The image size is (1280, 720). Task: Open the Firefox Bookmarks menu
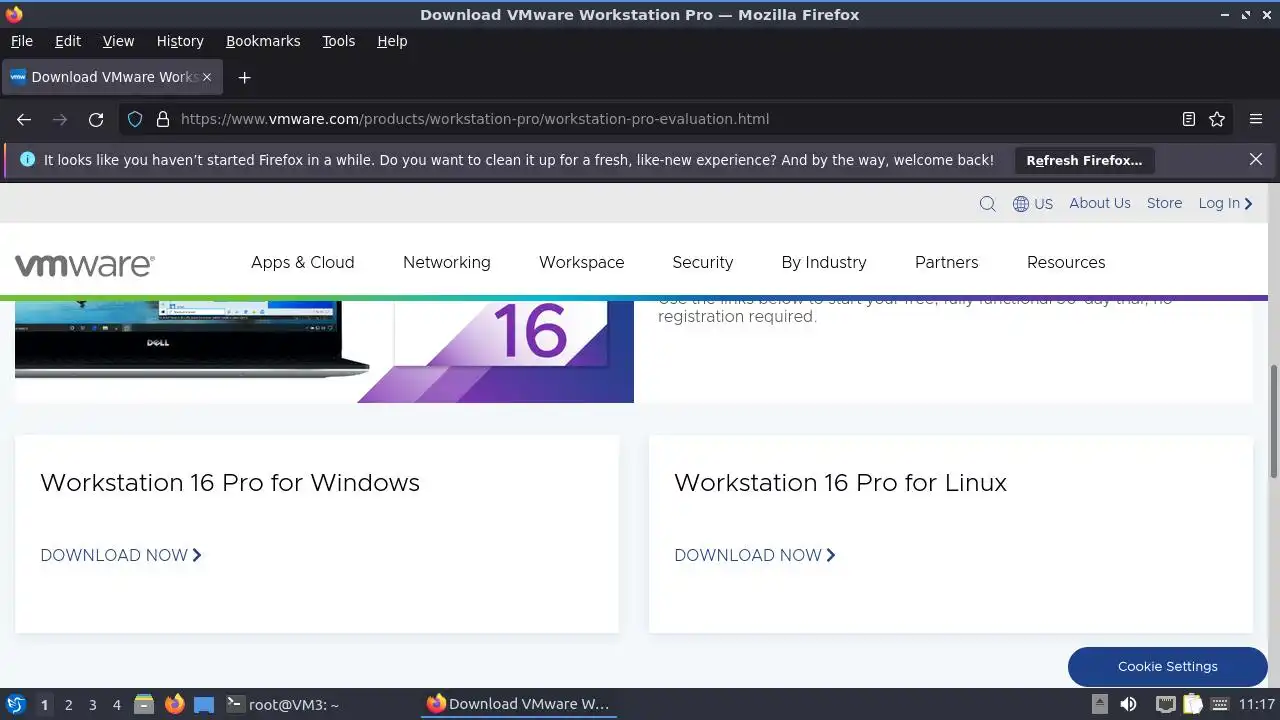[263, 41]
